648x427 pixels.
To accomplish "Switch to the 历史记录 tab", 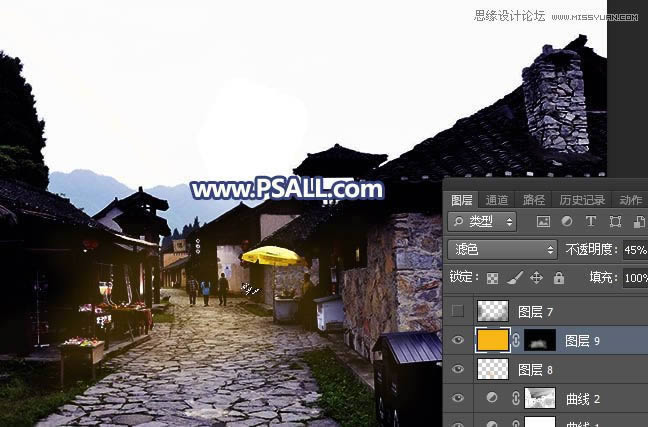I will 581,200.
